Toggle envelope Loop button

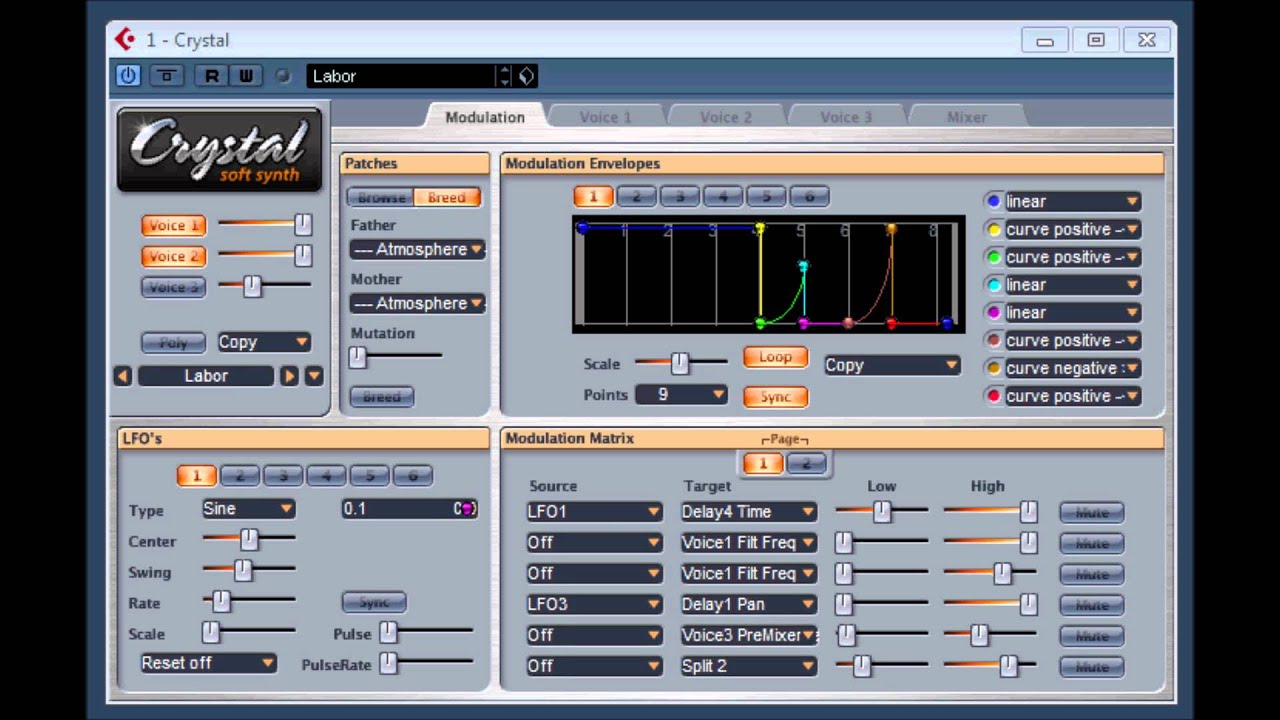coord(775,357)
